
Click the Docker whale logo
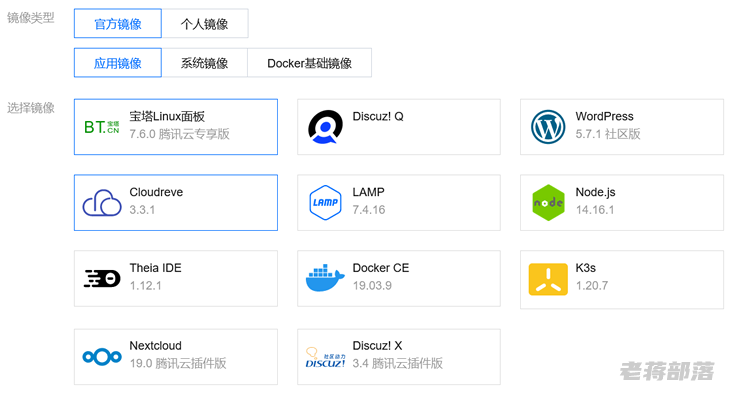(x=325, y=278)
